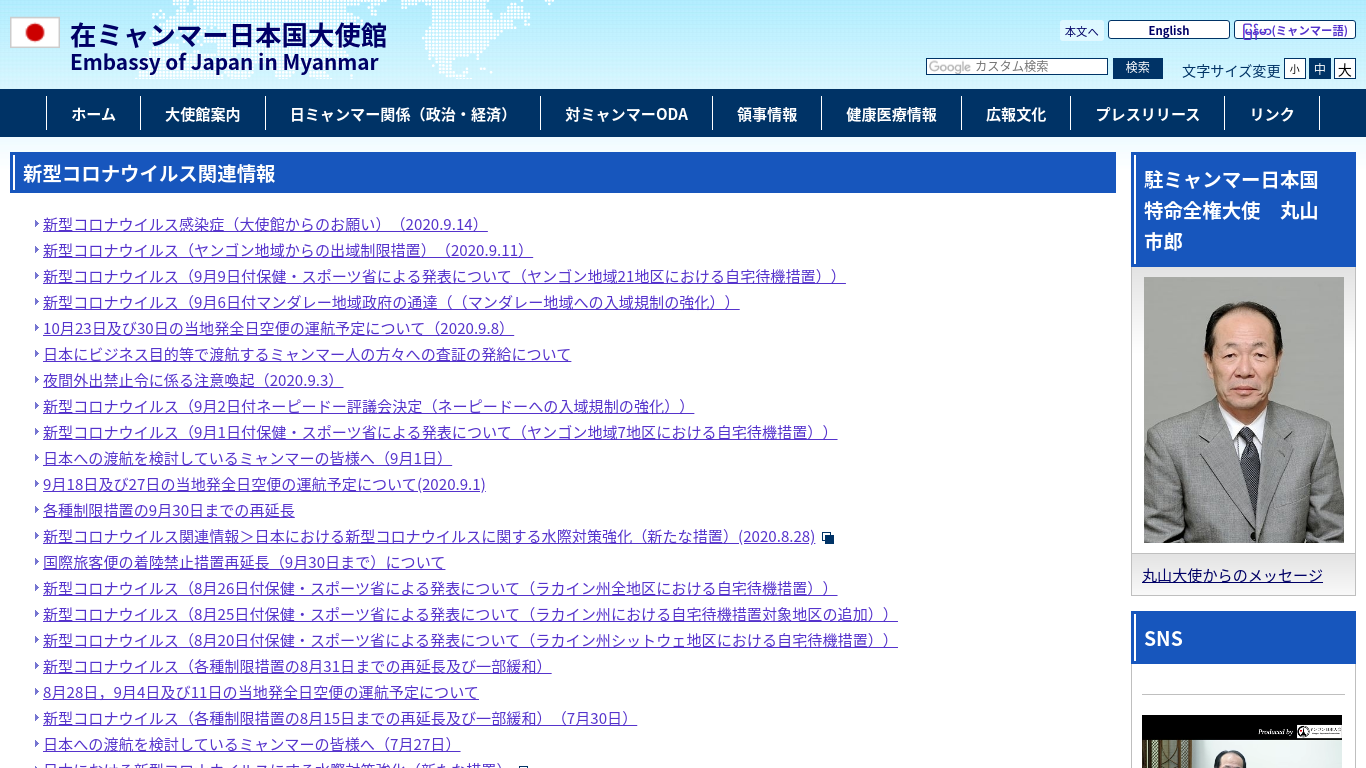1366x768 pixels.
Task: Open the 対ミャンマーODA menu
Action: (626, 114)
